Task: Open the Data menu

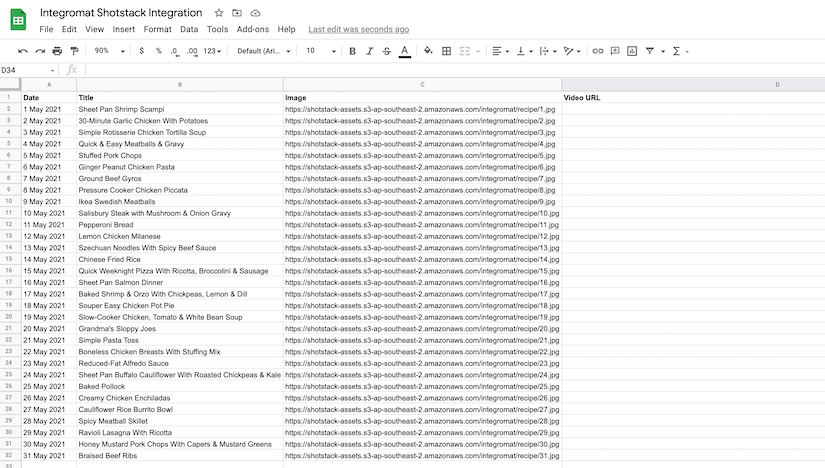Action: click(189, 29)
